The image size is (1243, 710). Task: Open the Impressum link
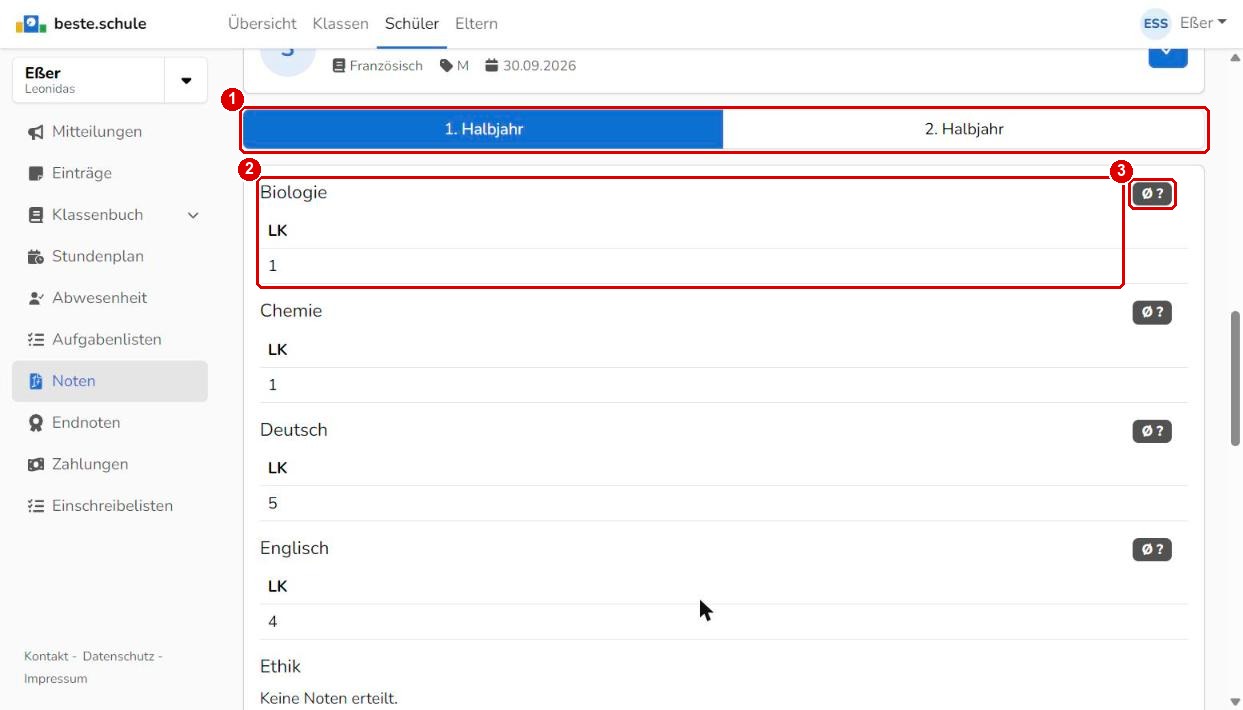coord(55,679)
